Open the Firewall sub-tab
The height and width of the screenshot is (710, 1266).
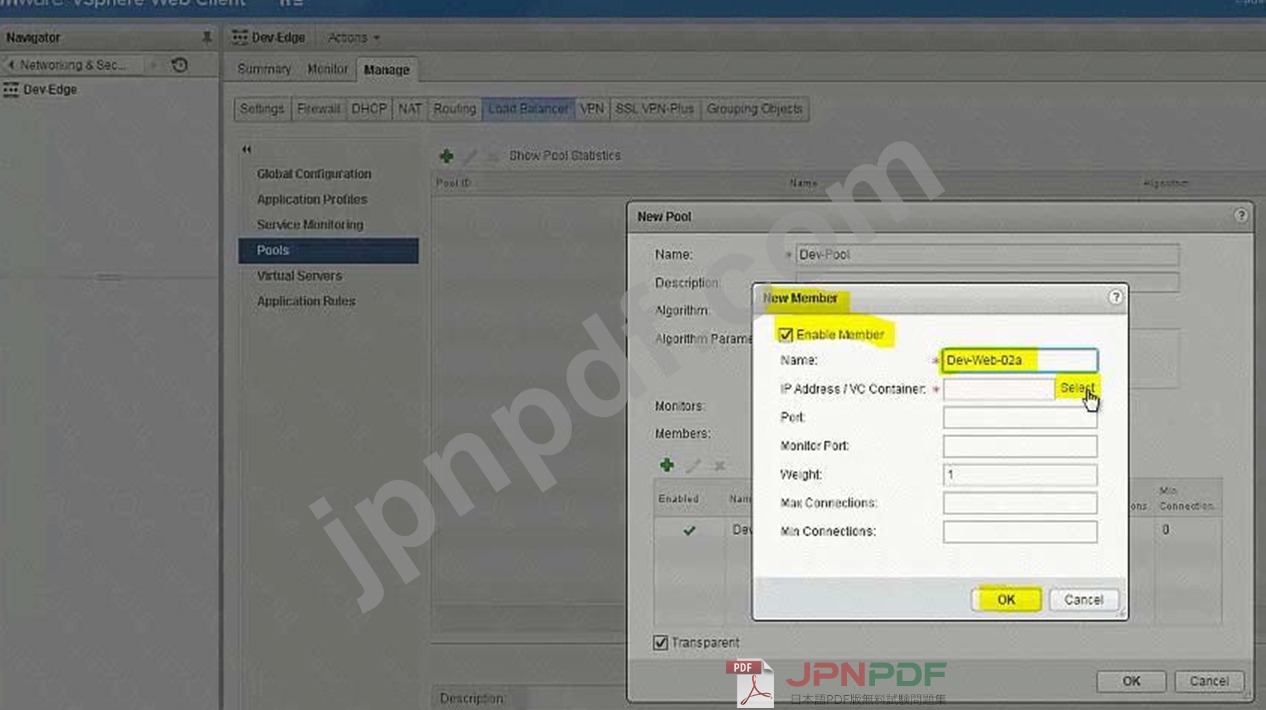[318, 109]
